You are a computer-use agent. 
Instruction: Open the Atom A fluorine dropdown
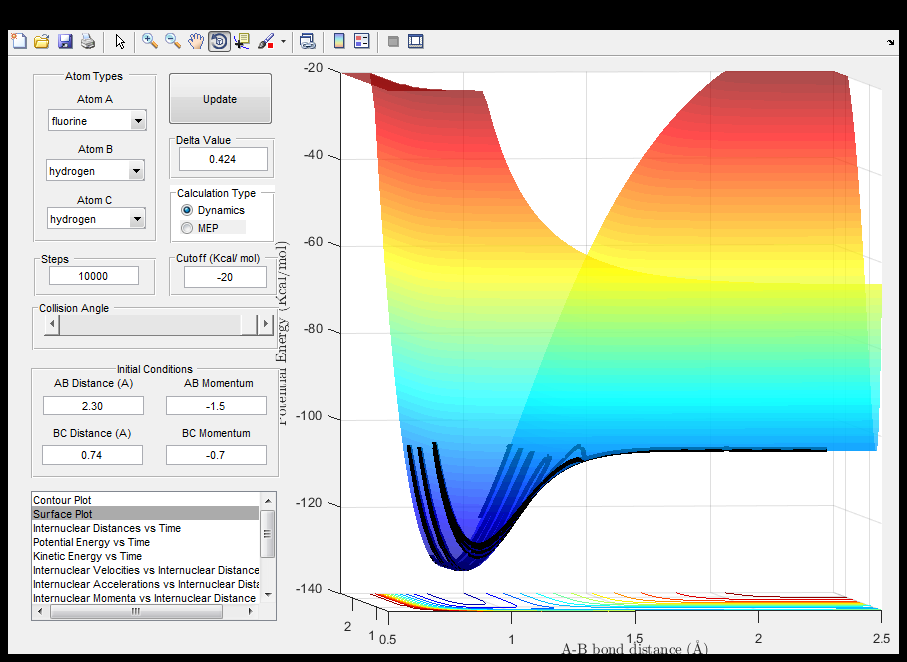pos(138,122)
